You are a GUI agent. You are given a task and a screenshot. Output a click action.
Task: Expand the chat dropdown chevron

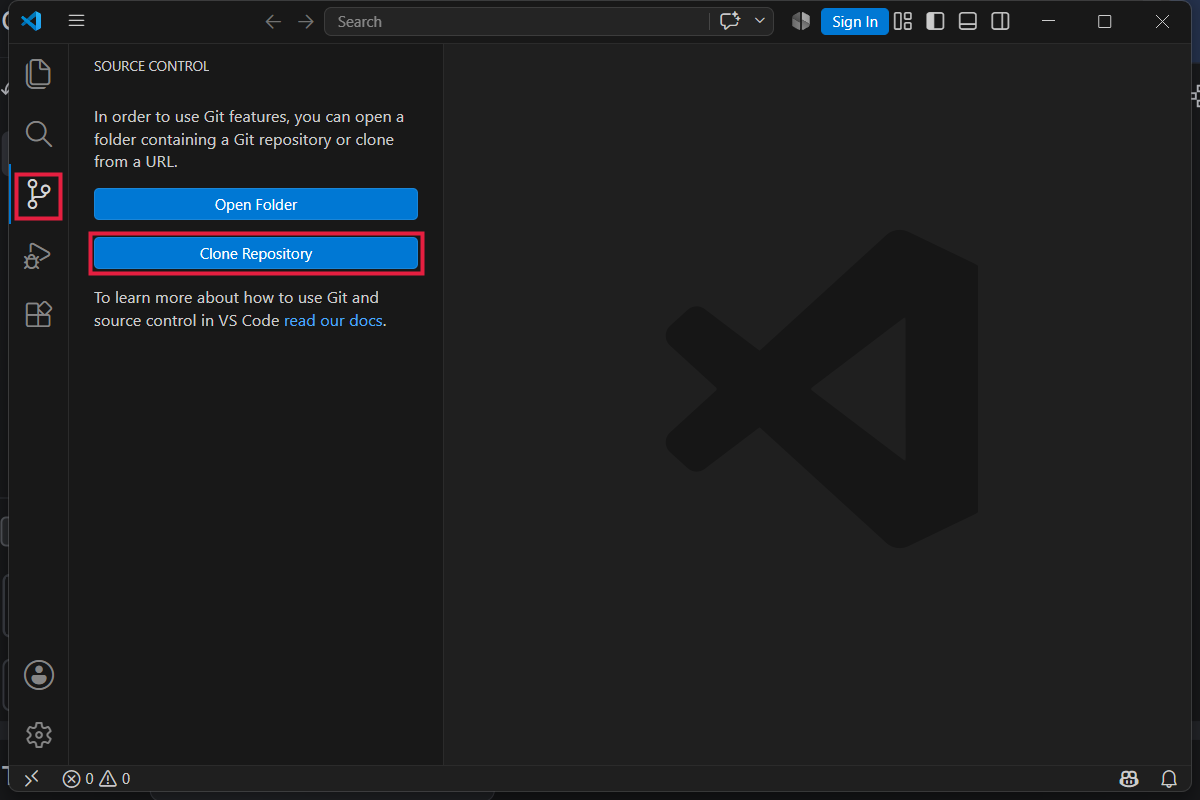click(x=759, y=21)
